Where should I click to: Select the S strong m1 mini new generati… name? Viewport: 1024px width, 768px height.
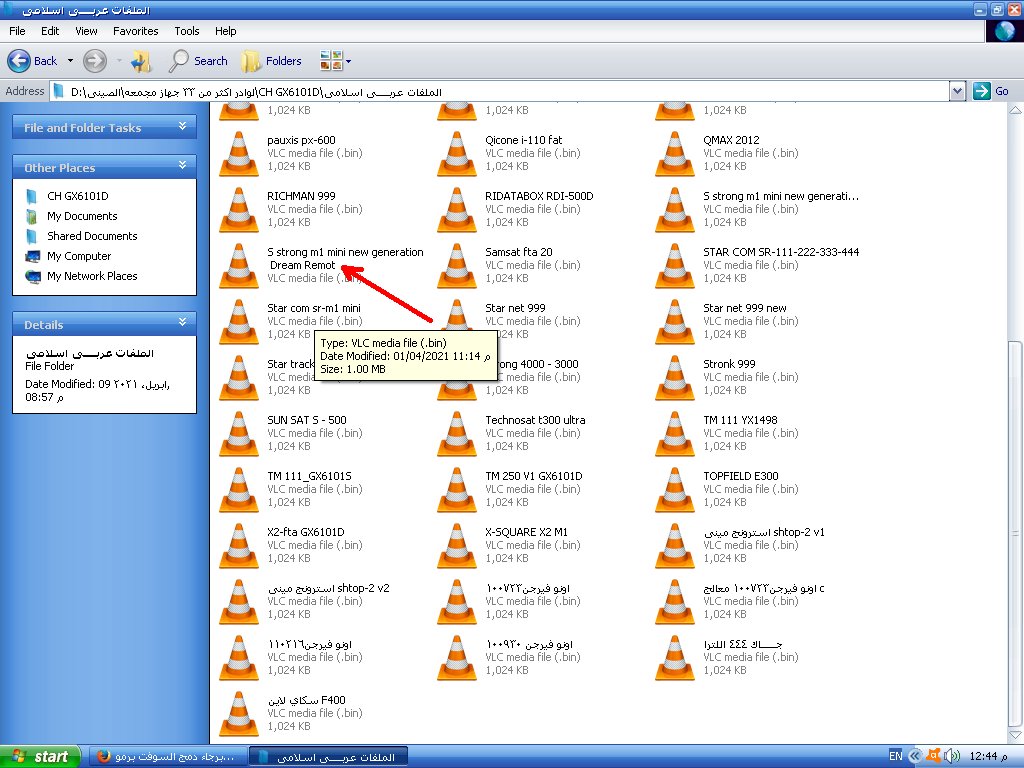coord(781,196)
